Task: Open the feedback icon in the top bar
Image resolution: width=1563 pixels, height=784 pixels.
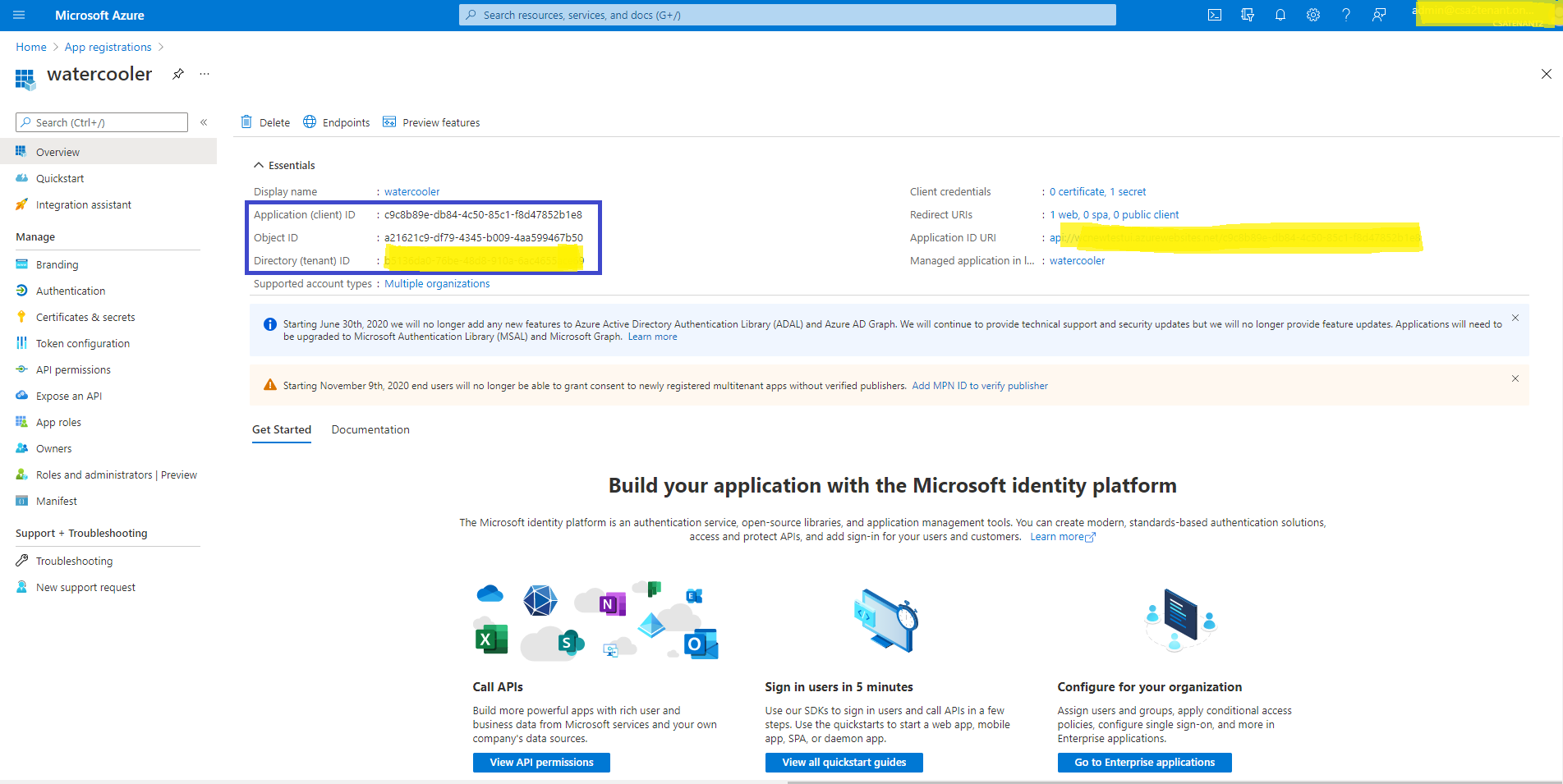Action: point(1379,15)
